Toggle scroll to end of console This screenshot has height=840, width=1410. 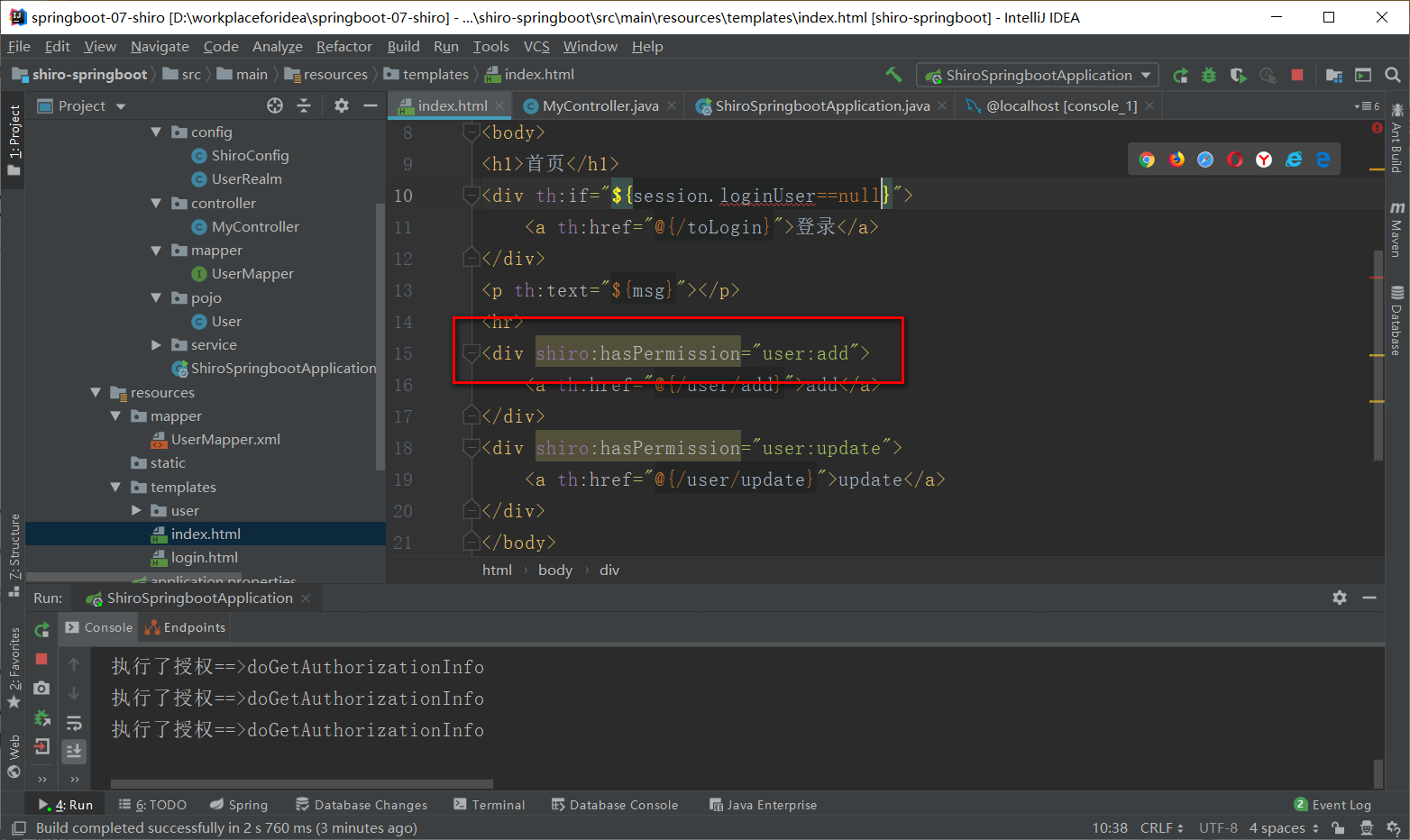74,751
